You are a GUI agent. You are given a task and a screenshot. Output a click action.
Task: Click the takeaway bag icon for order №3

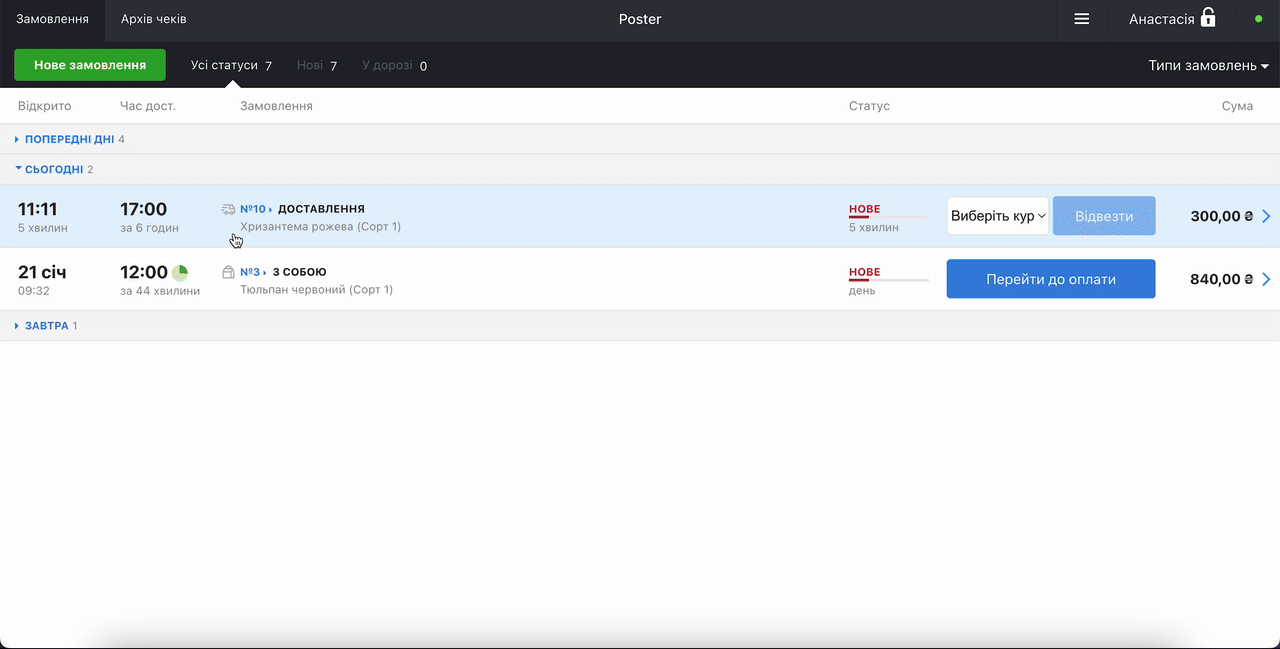coord(228,272)
